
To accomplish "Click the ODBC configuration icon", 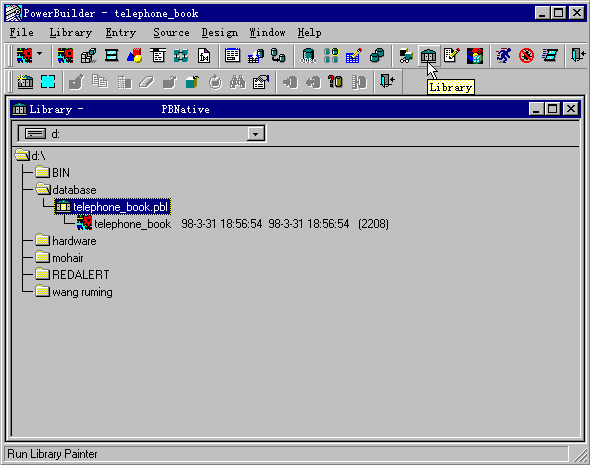I will tap(308, 56).
